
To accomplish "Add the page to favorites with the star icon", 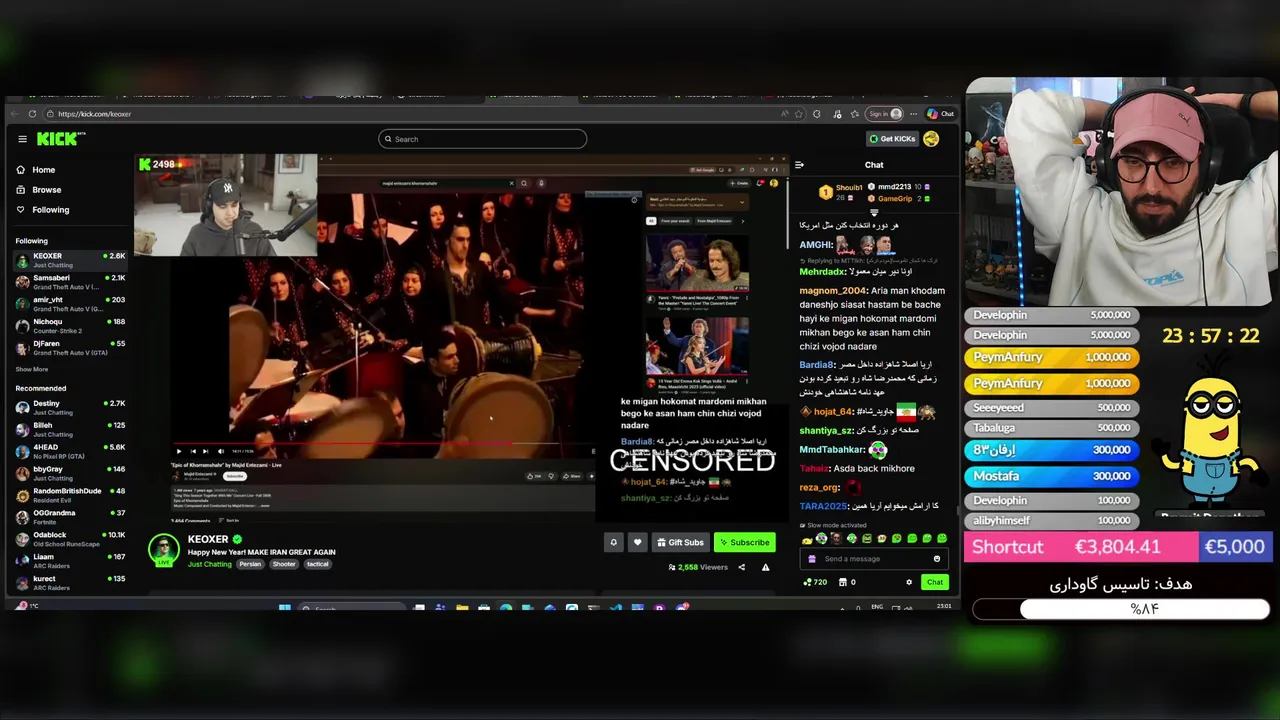I will click(x=798, y=114).
